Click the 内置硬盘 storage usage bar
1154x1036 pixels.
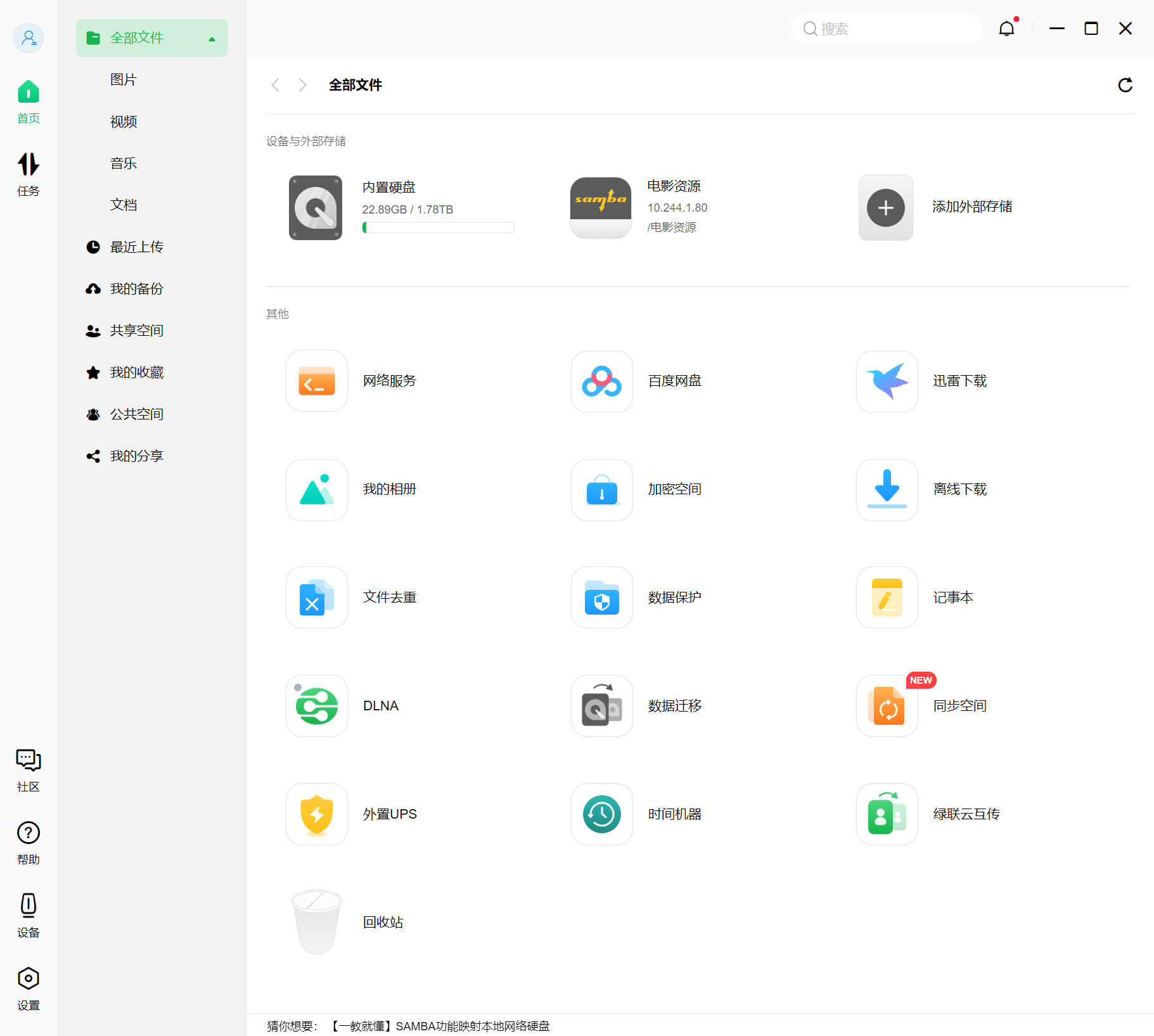click(x=438, y=227)
